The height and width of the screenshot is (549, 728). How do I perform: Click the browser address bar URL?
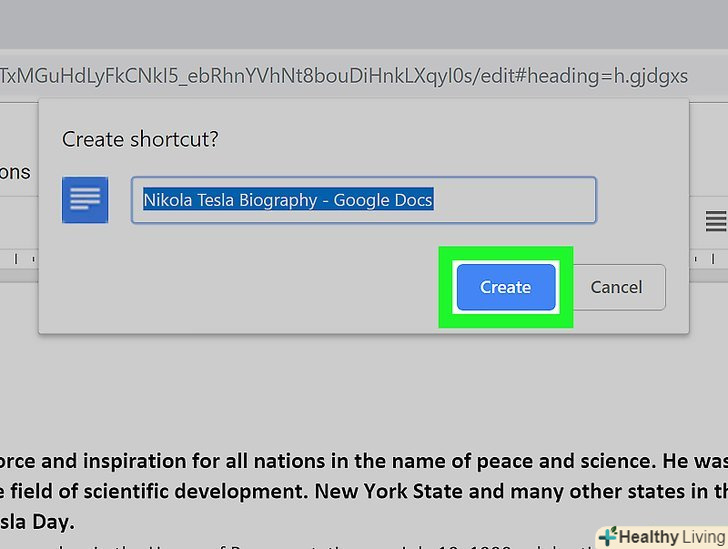tap(344, 76)
